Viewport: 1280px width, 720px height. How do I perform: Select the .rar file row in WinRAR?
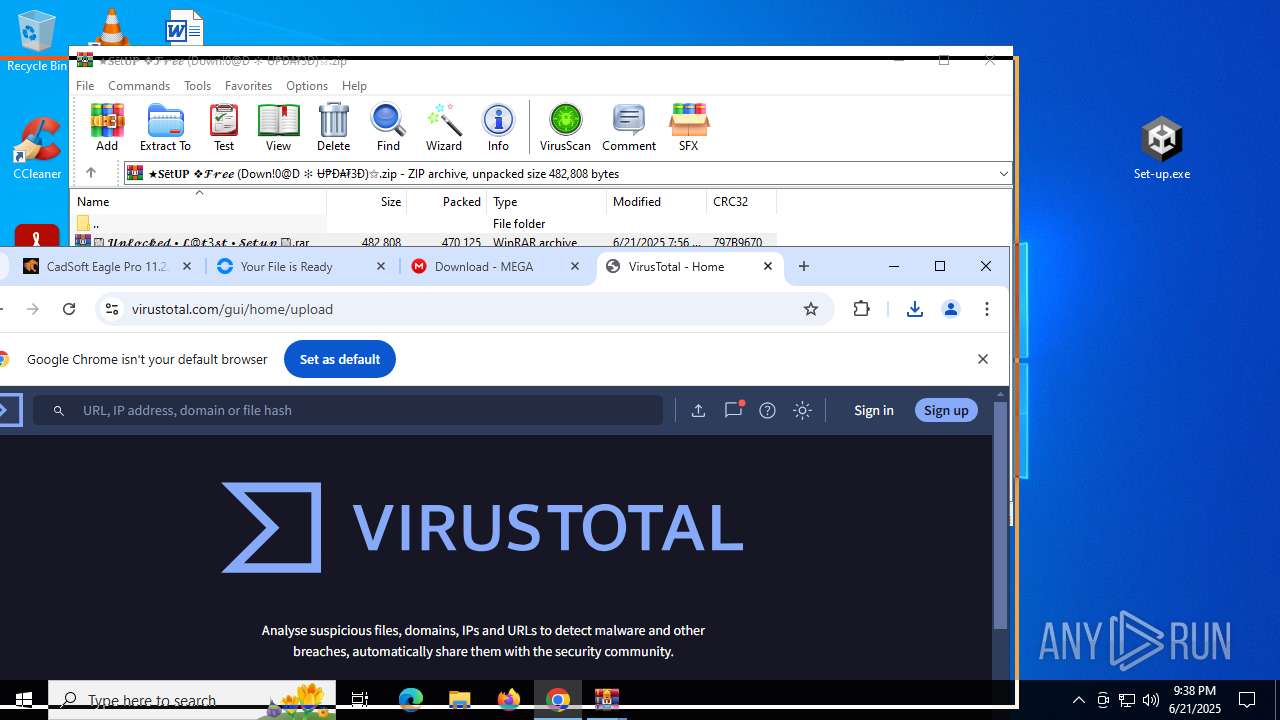point(424,242)
